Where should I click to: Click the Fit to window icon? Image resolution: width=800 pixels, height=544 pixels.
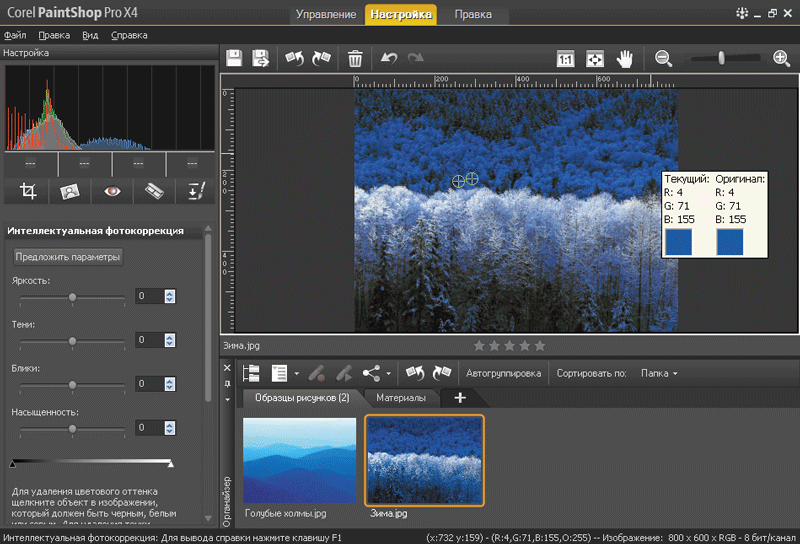[x=595, y=59]
